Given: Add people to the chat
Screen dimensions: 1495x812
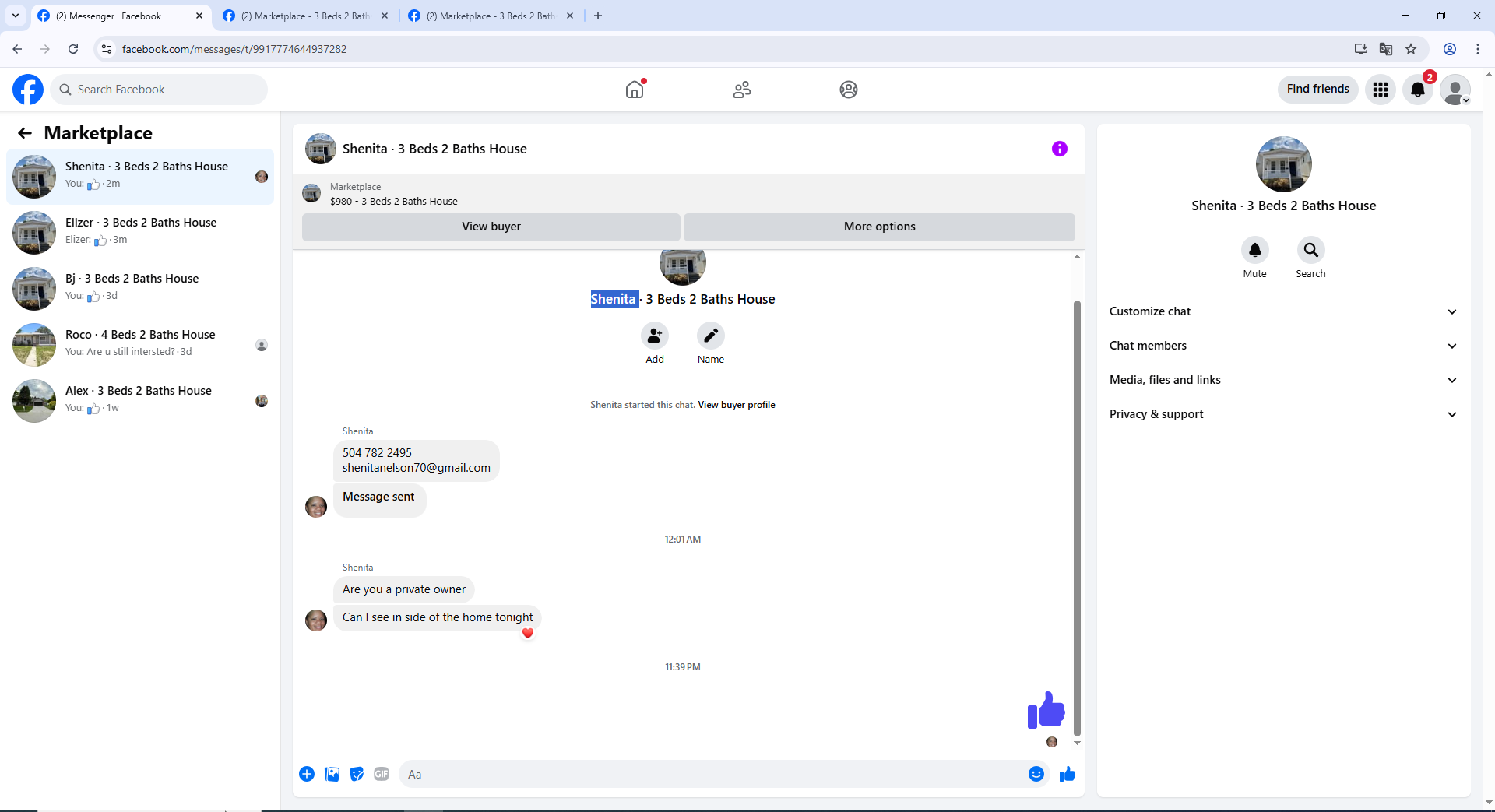Looking at the screenshot, I should coord(655,336).
